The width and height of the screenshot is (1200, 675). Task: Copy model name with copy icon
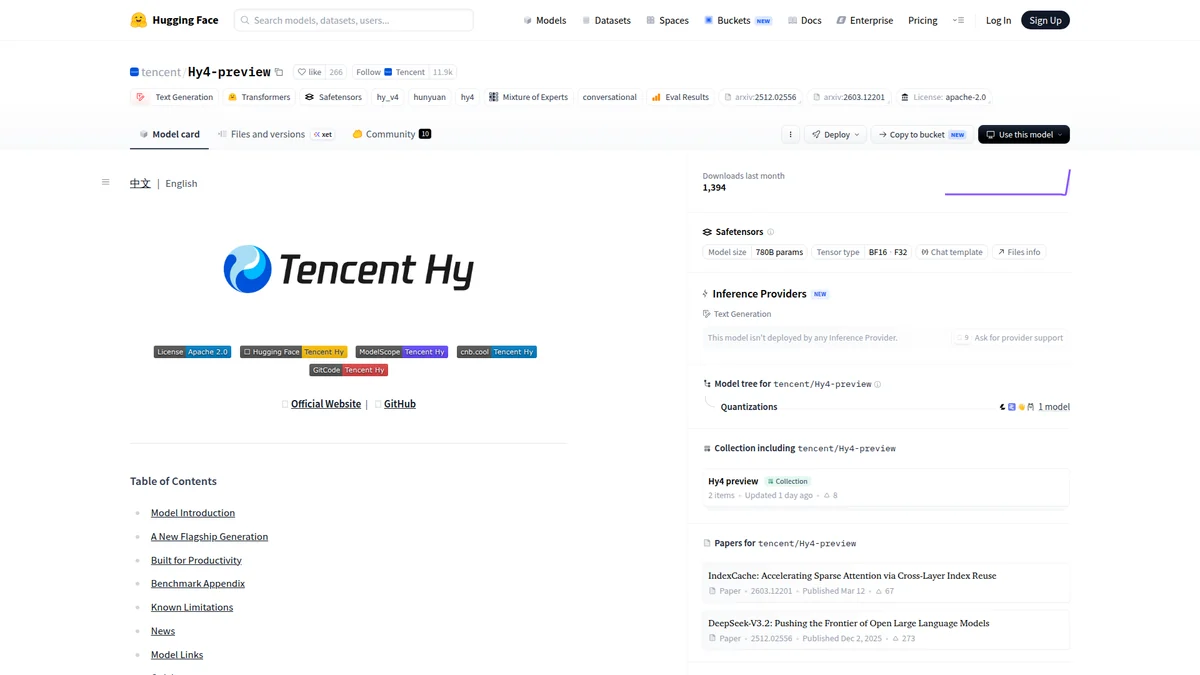click(x=279, y=72)
